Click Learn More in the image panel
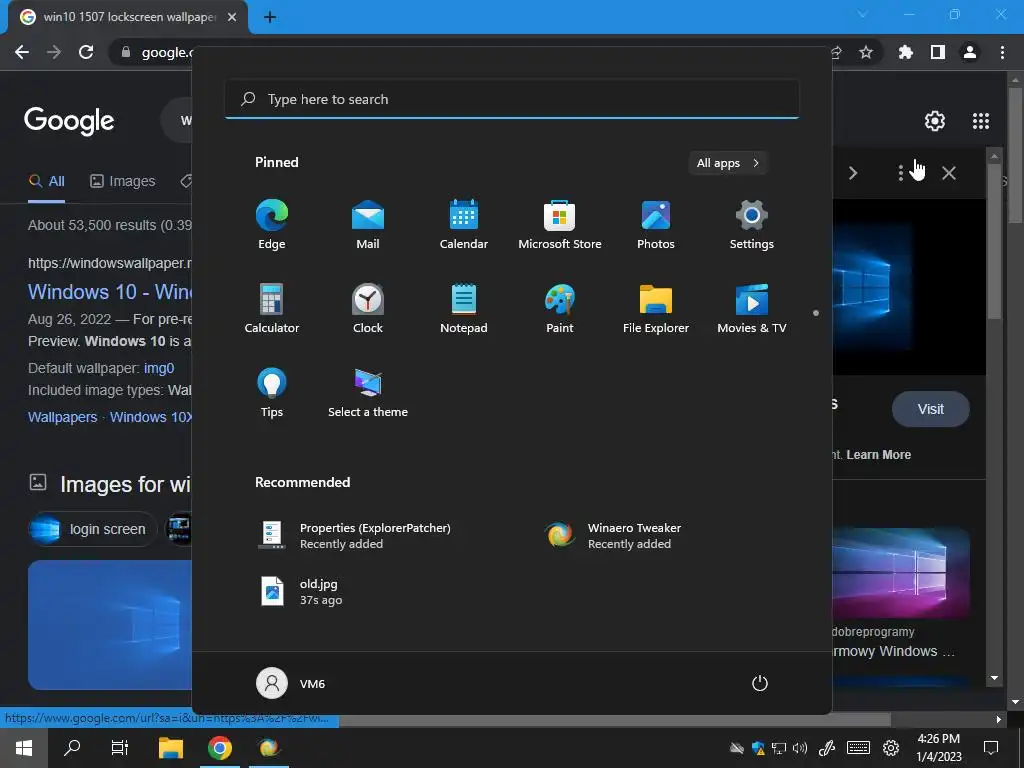The height and width of the screenshot is (768, 1024). (x=878, y=455)
